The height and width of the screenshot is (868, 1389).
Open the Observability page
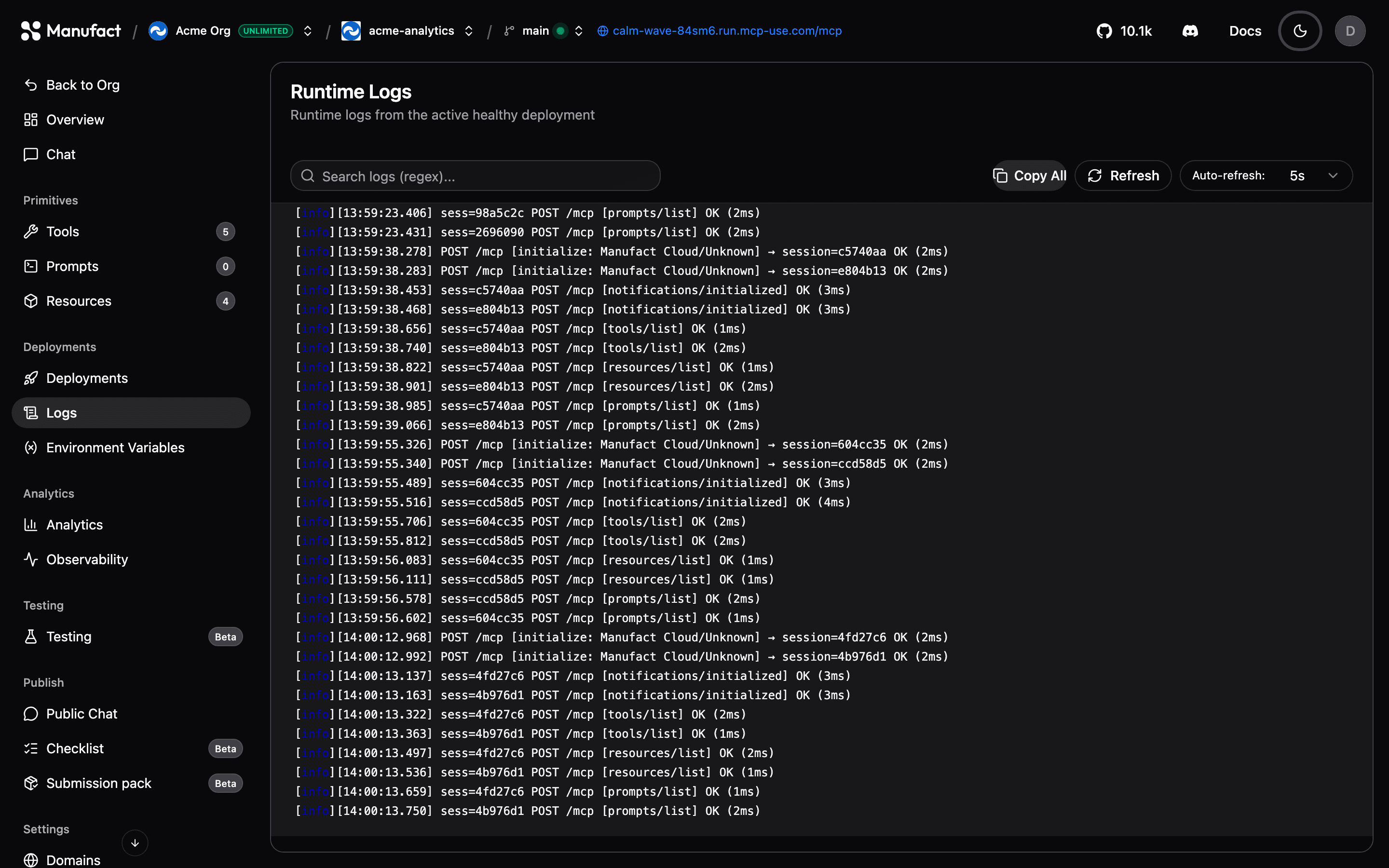pos(131,560)
